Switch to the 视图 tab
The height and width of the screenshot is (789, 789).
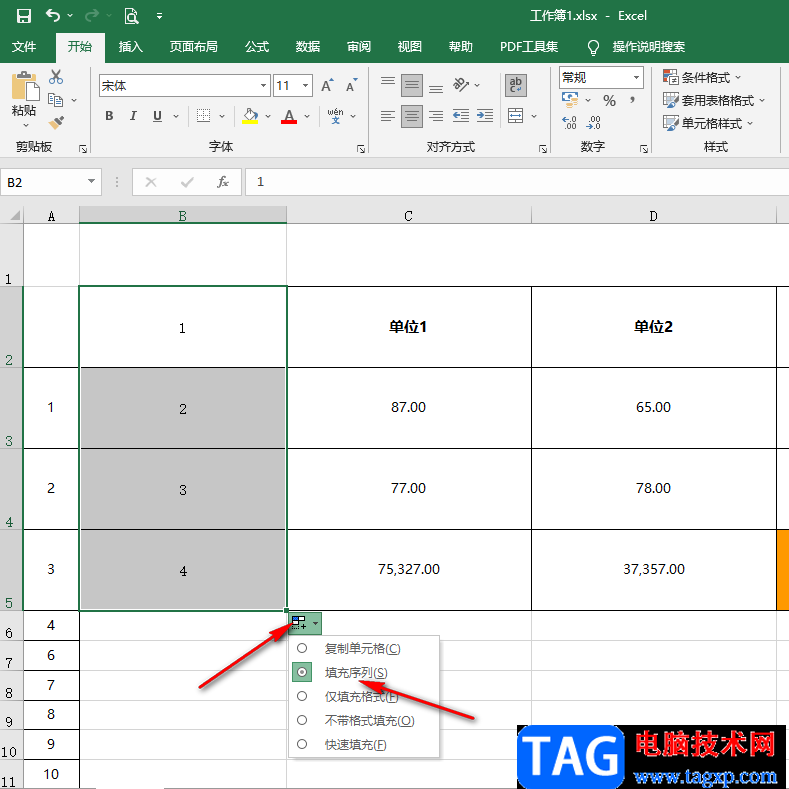click(x=410, y=47)
